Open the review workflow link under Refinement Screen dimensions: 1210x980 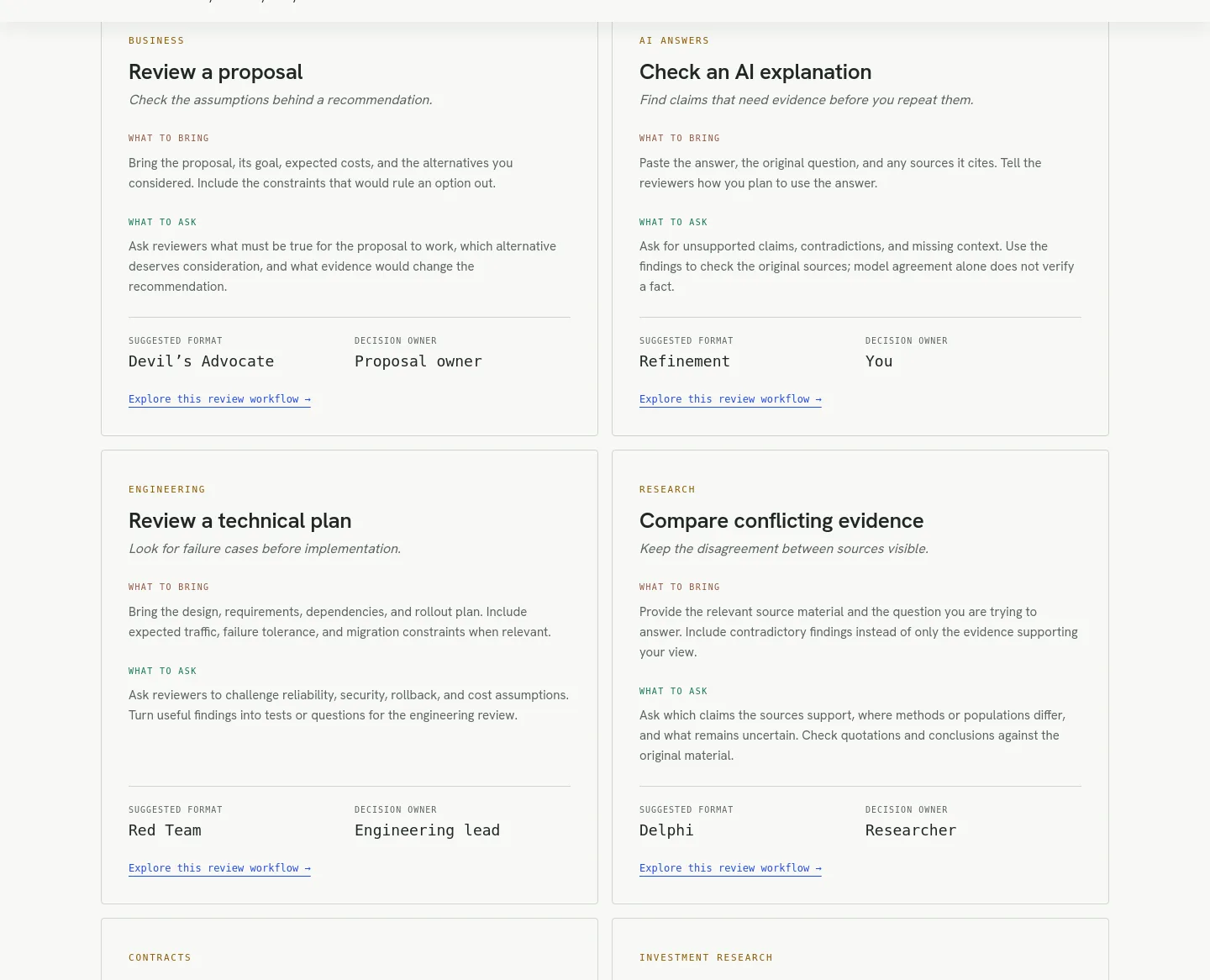coord(730,399)
